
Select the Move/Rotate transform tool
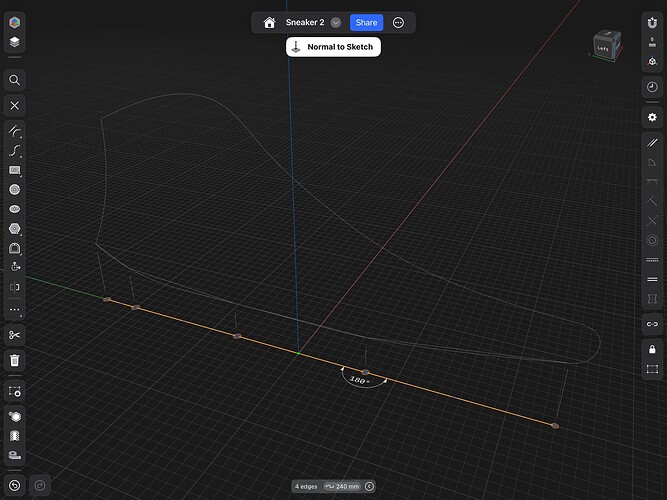(x=14, y=267)
